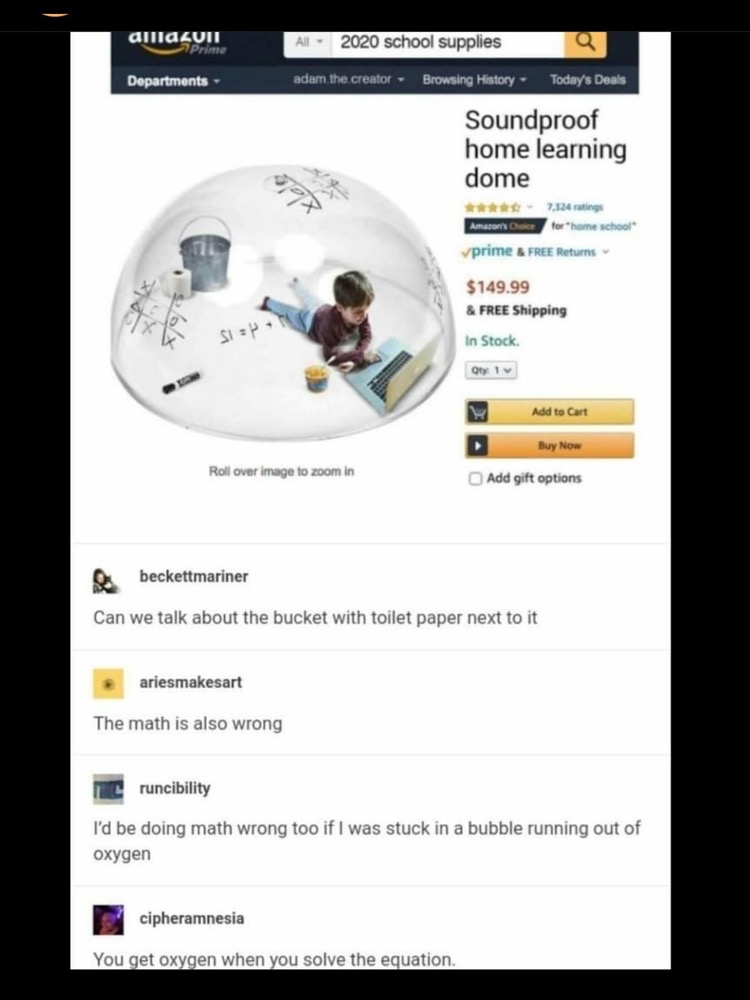Screen dimensions: 750x1000
Task: Tick the Add gift options checkbox
Action: point(475,478)
